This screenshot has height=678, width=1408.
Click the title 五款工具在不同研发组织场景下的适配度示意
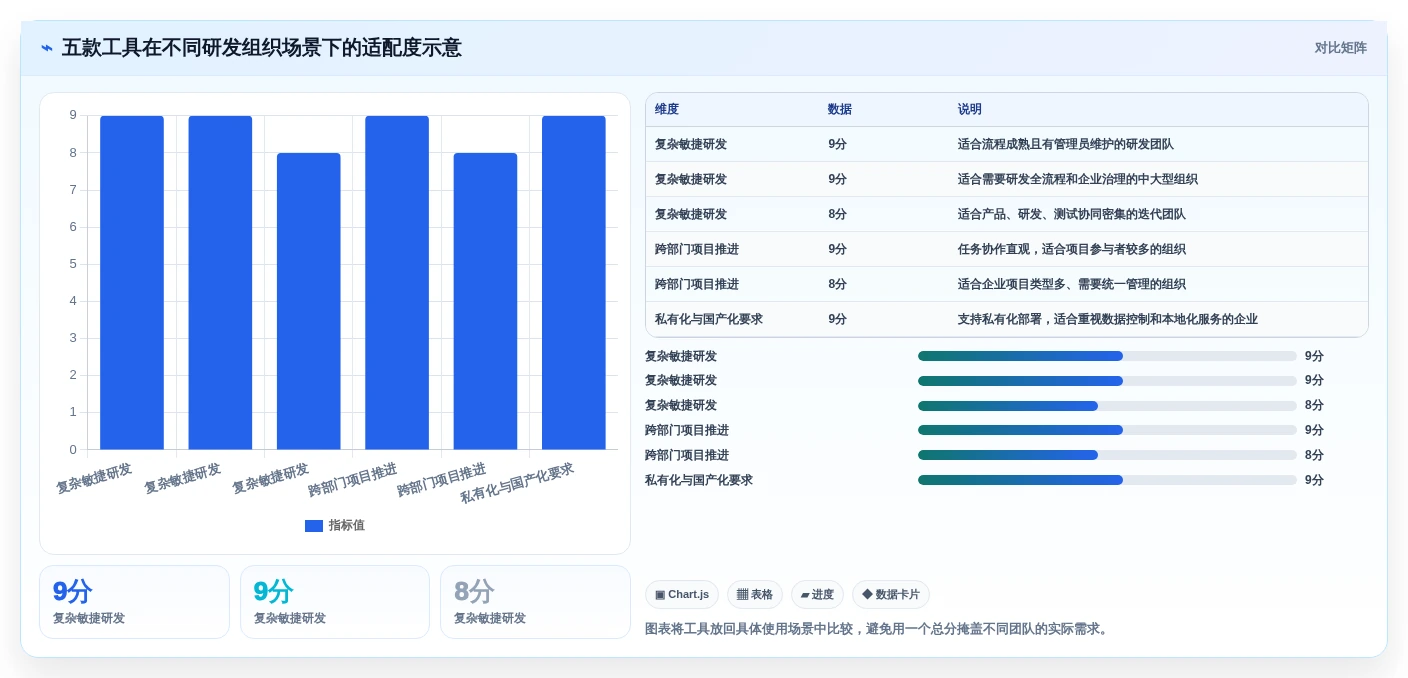(x=261, y=48)
